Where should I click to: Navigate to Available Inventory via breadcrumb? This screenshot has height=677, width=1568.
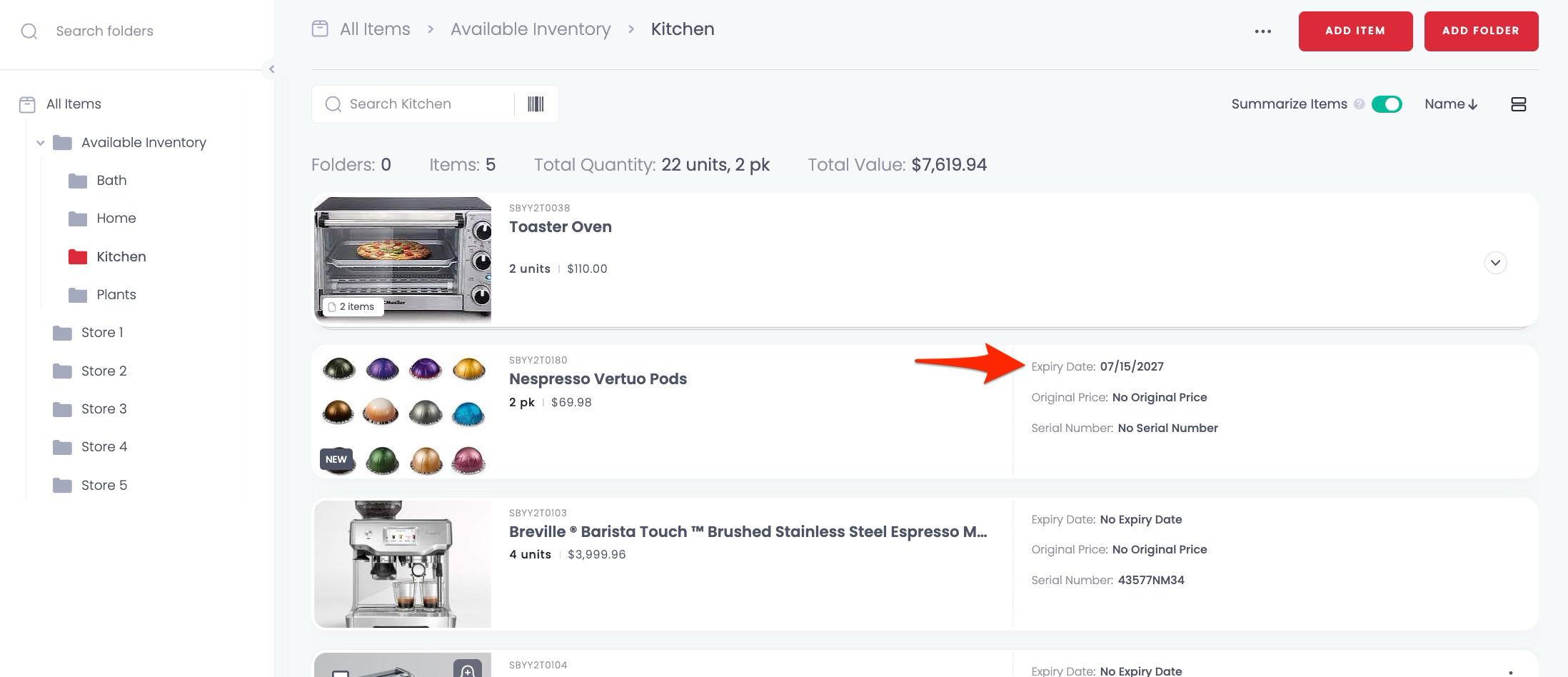coord(530,29)
